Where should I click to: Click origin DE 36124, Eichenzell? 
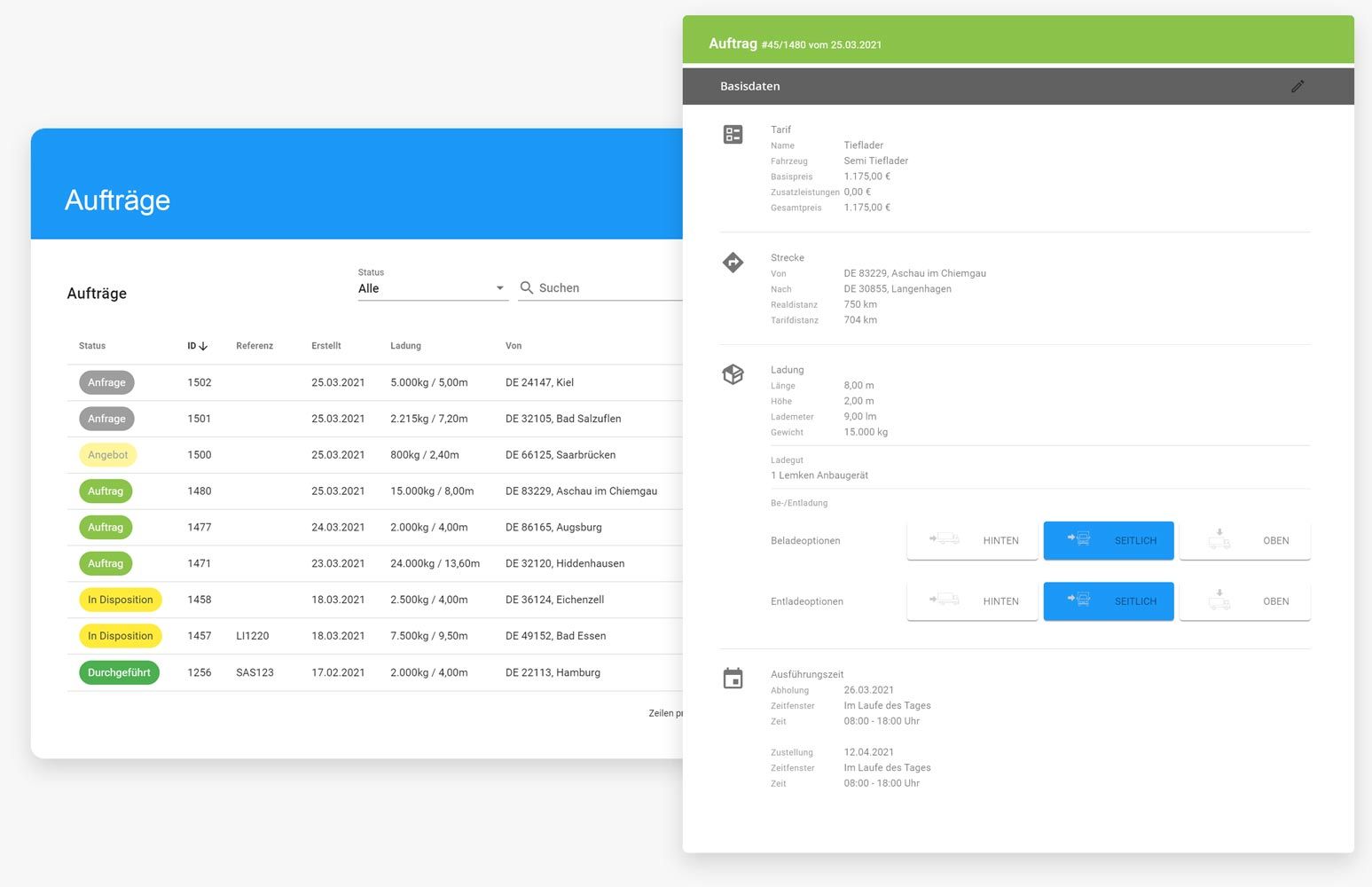tap(554, 600)
